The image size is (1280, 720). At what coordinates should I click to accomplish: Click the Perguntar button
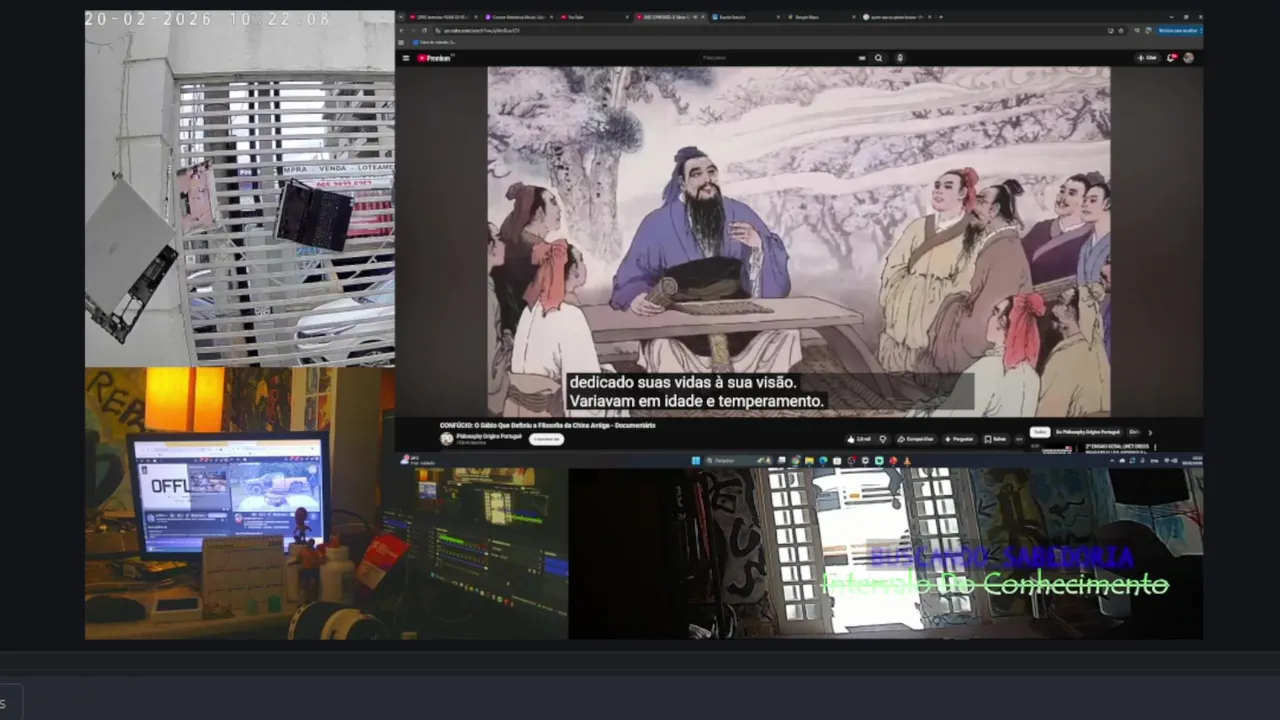(960, 439)
